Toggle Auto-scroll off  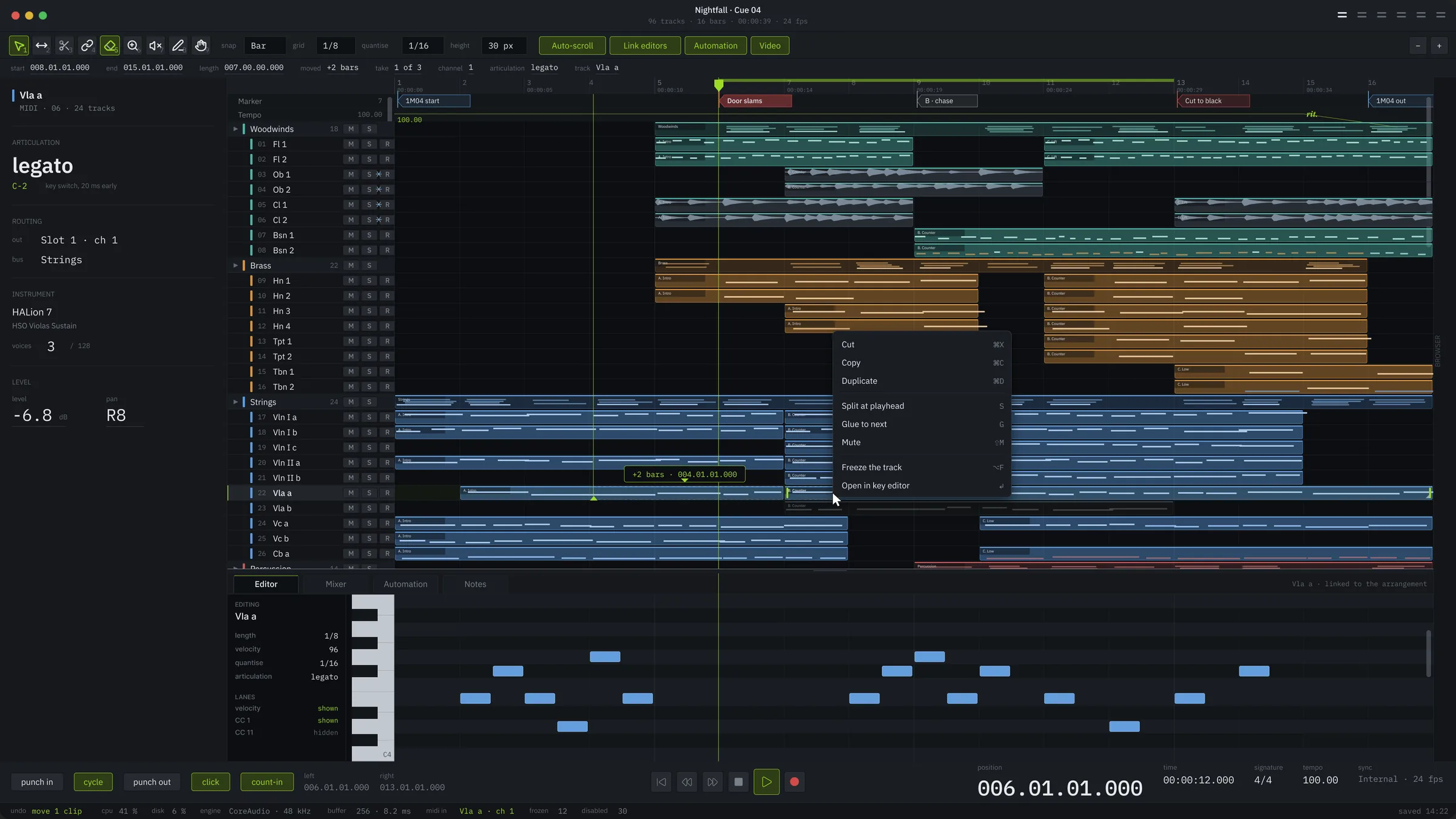coord(572,45)
